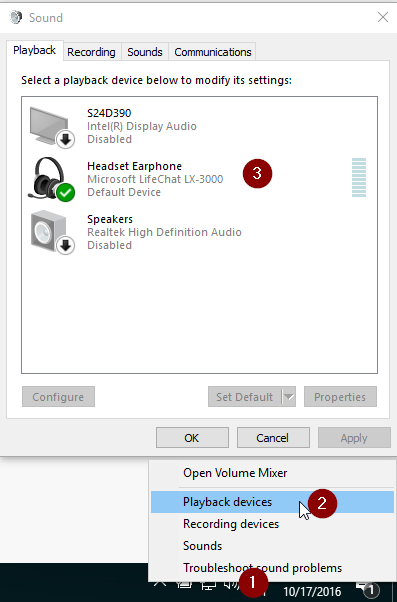The width and height of the screenshot is (397, 602).
Task: Click the Set Default button
Action: [x=245, y=397]
